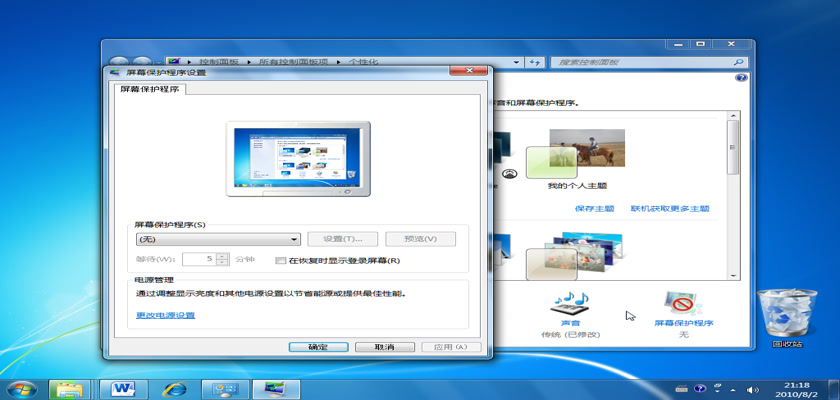The height and width of the screenshot is (400, 840).
Task: Click the Screen Saver (屏幕保护程序) icon
Action: coord(684,305)
